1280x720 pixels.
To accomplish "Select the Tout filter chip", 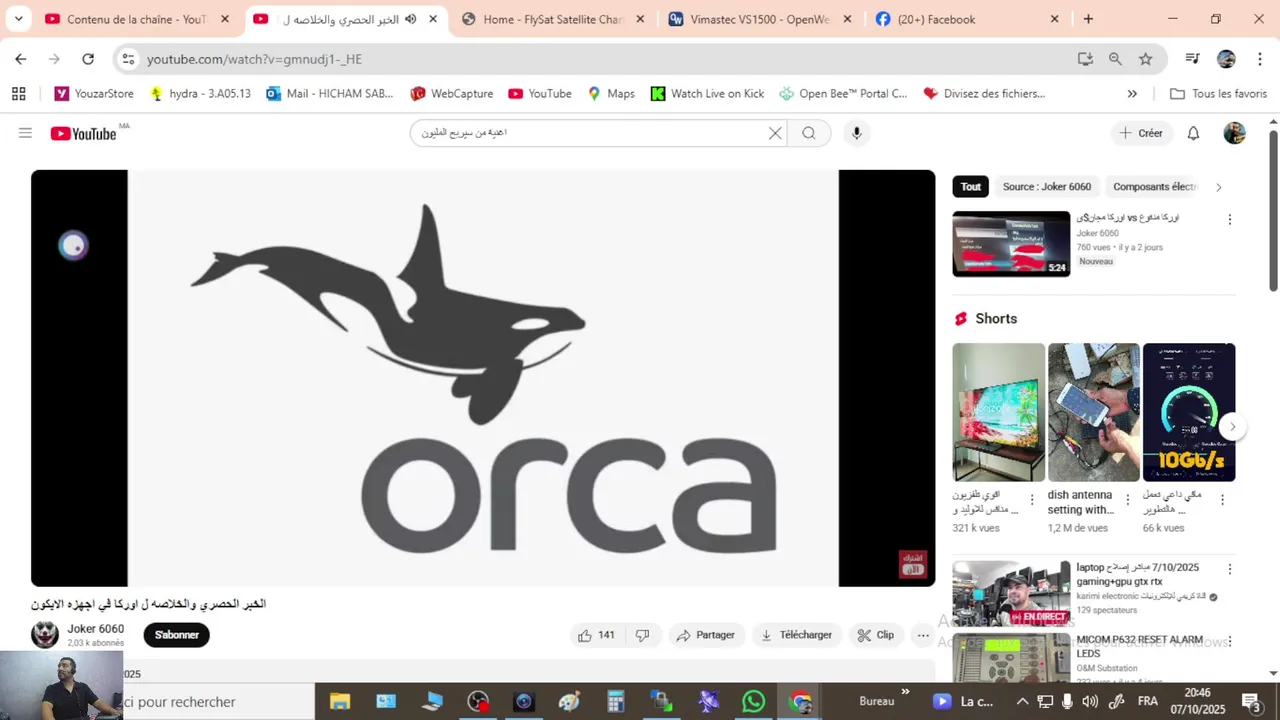I will (x=971, y=187).
